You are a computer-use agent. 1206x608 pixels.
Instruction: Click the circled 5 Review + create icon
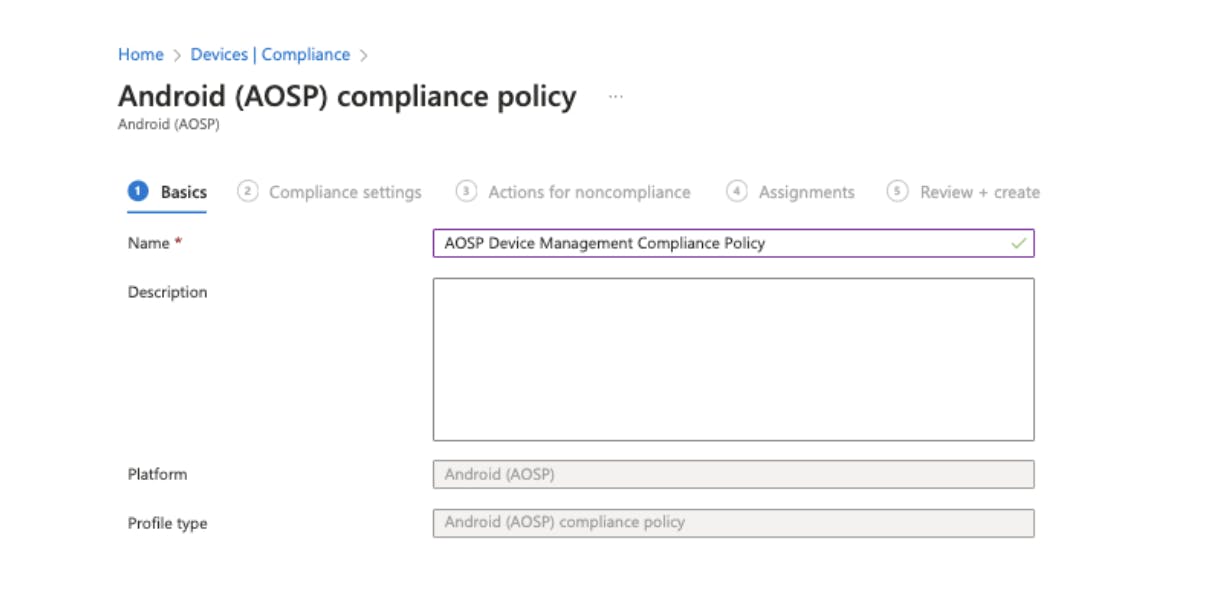pos(899,191)
